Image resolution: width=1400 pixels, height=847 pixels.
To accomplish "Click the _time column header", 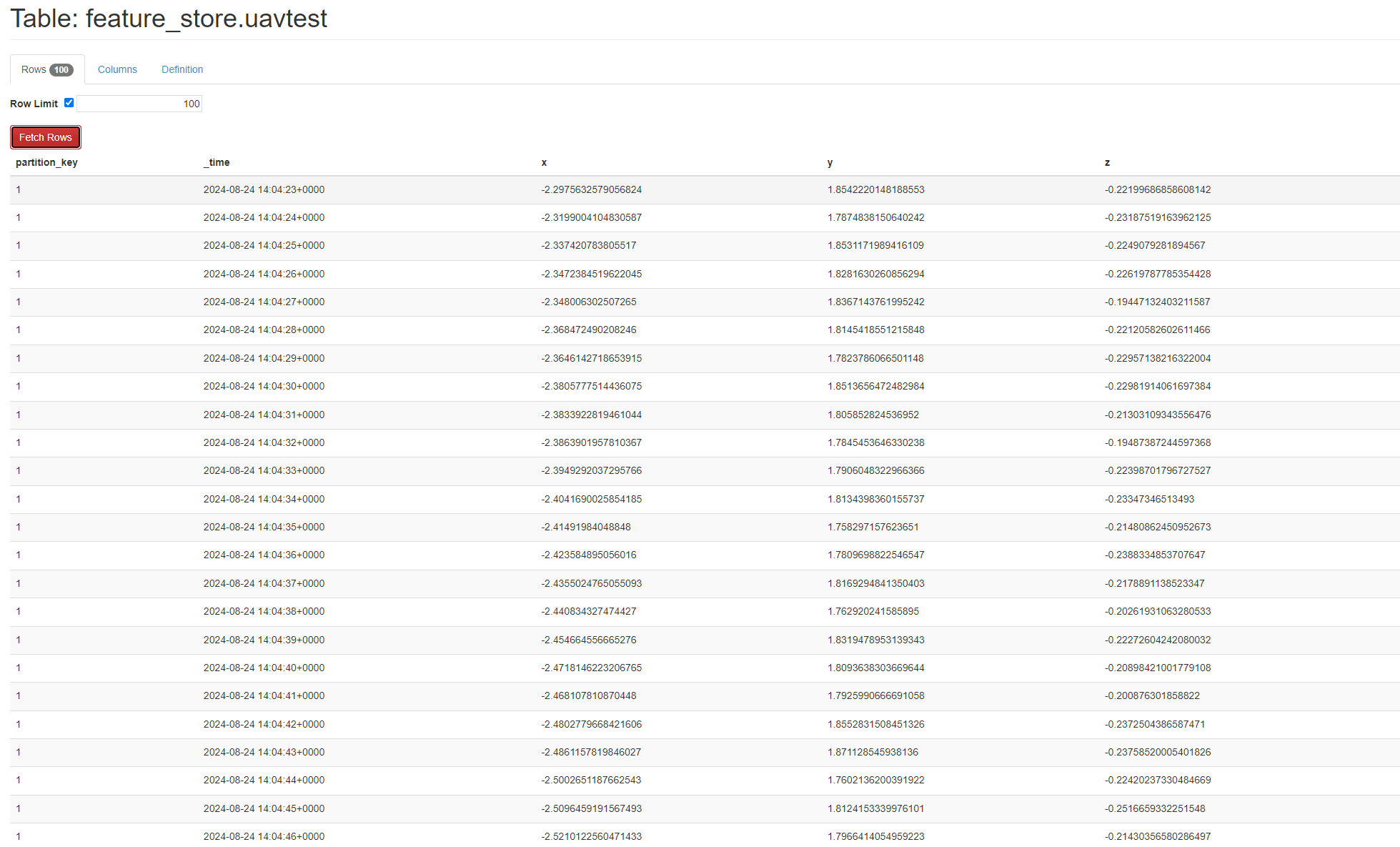I will 217,162.
